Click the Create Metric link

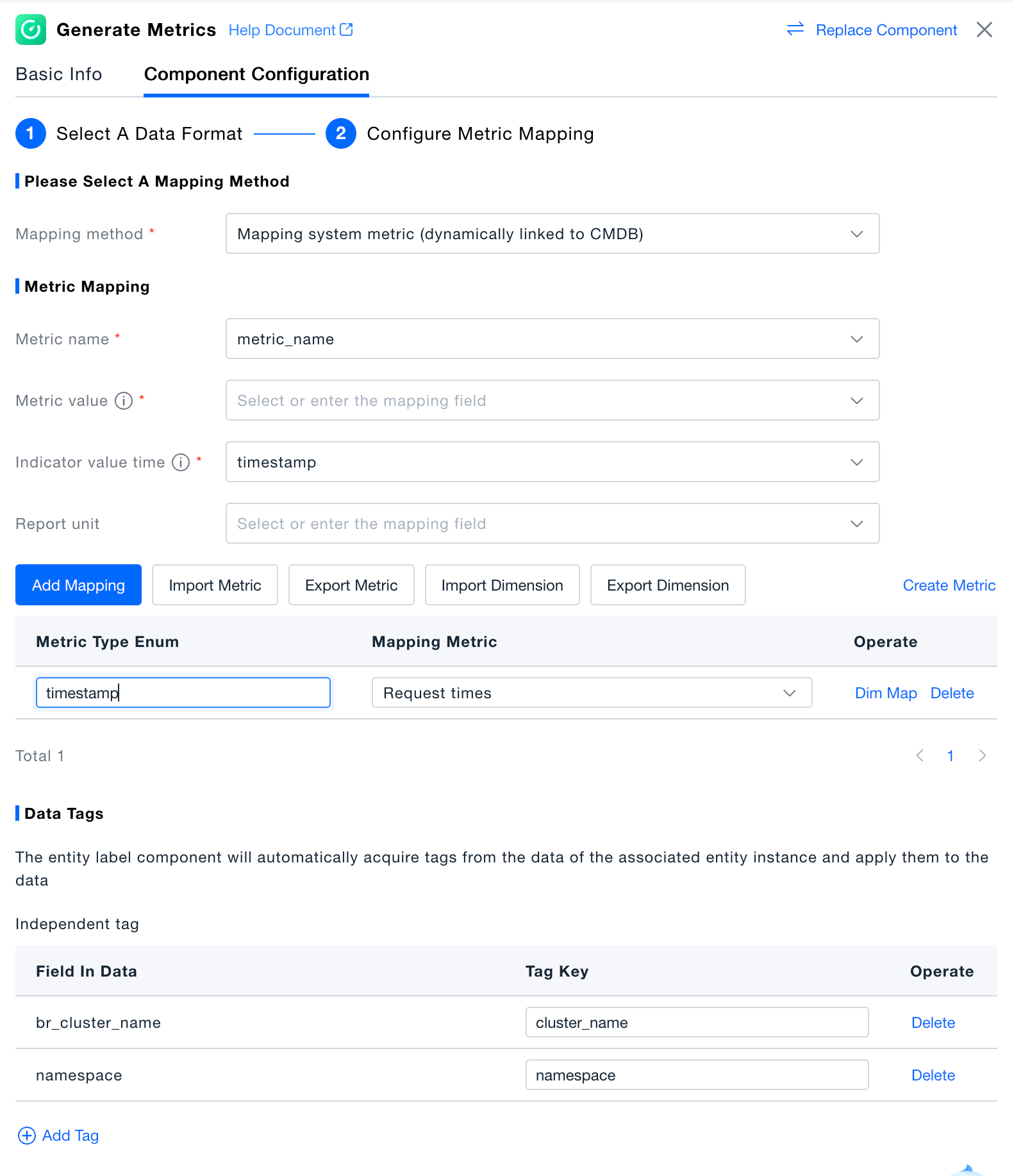tap(949, 585)
